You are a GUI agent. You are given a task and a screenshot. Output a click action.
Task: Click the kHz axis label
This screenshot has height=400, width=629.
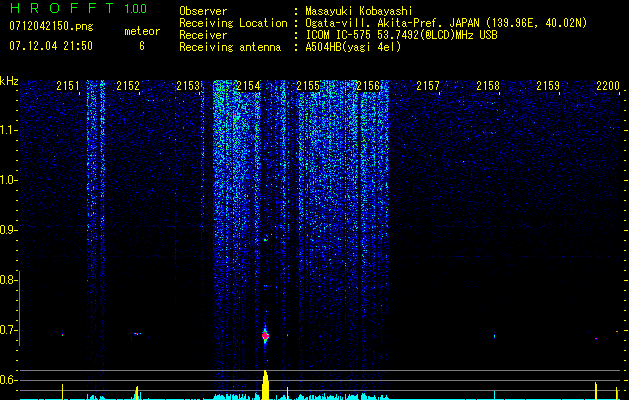(x=9, y=81)
